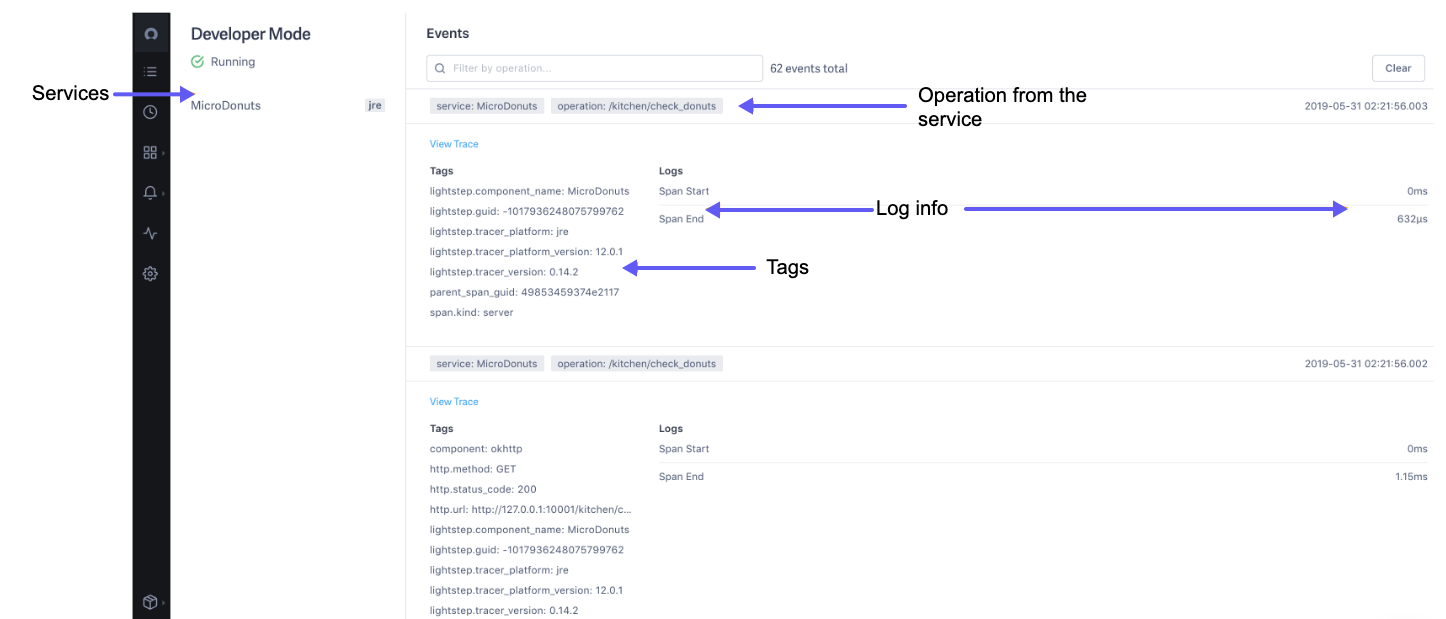Click first event's service: MicroDonuts tag
Screen dimensions: 1446x619
click(x=487, y=106)
